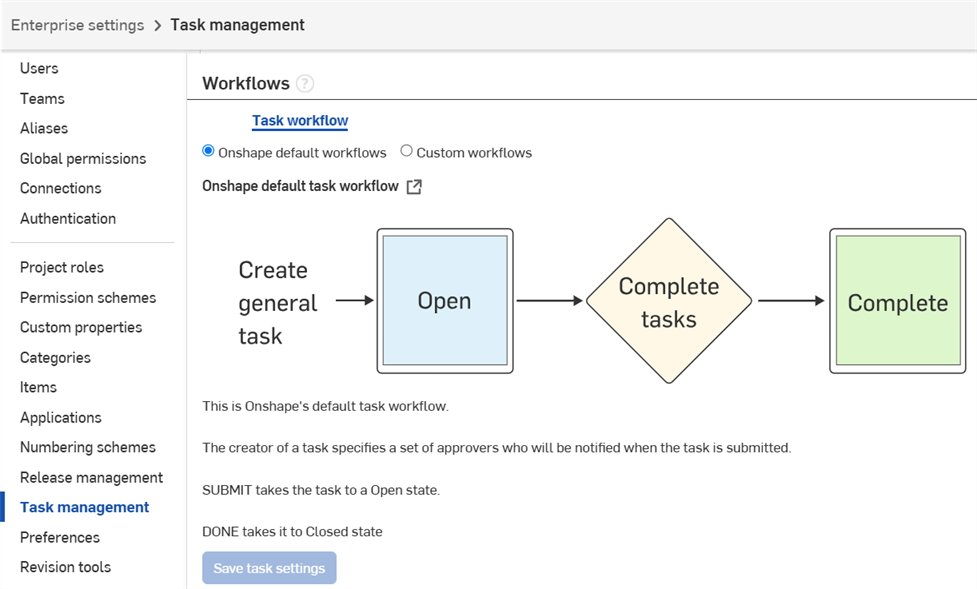Open the Users settings page

[x=39, y=68]
